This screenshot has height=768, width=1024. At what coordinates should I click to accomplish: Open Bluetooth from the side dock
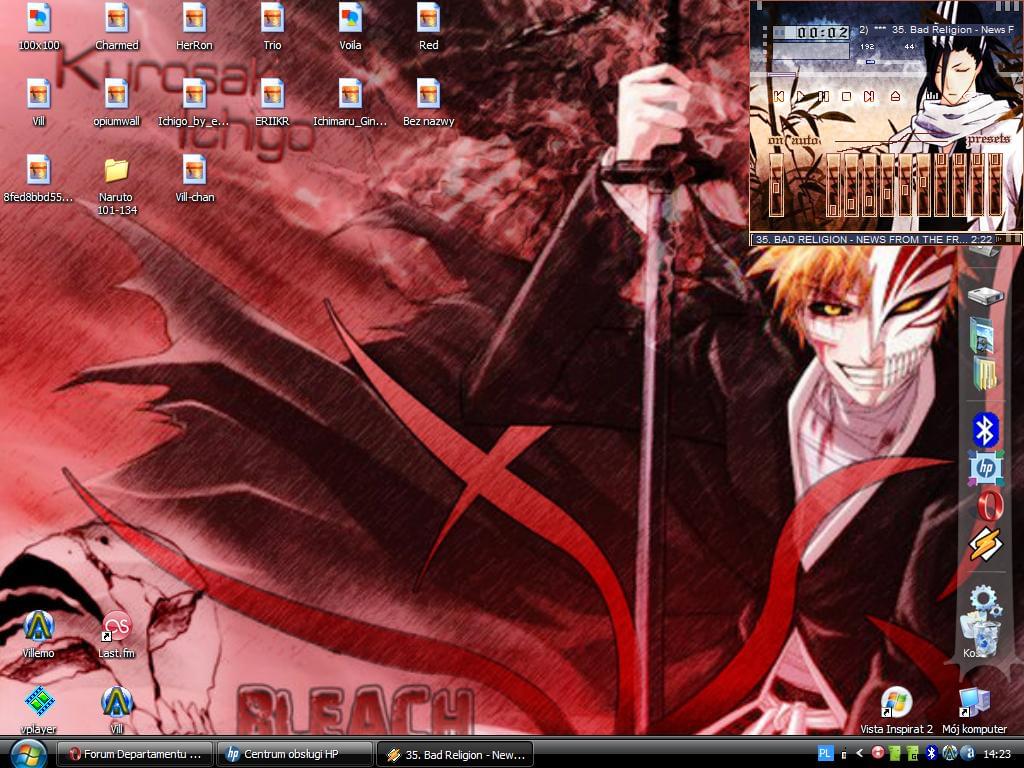[985, 430]
